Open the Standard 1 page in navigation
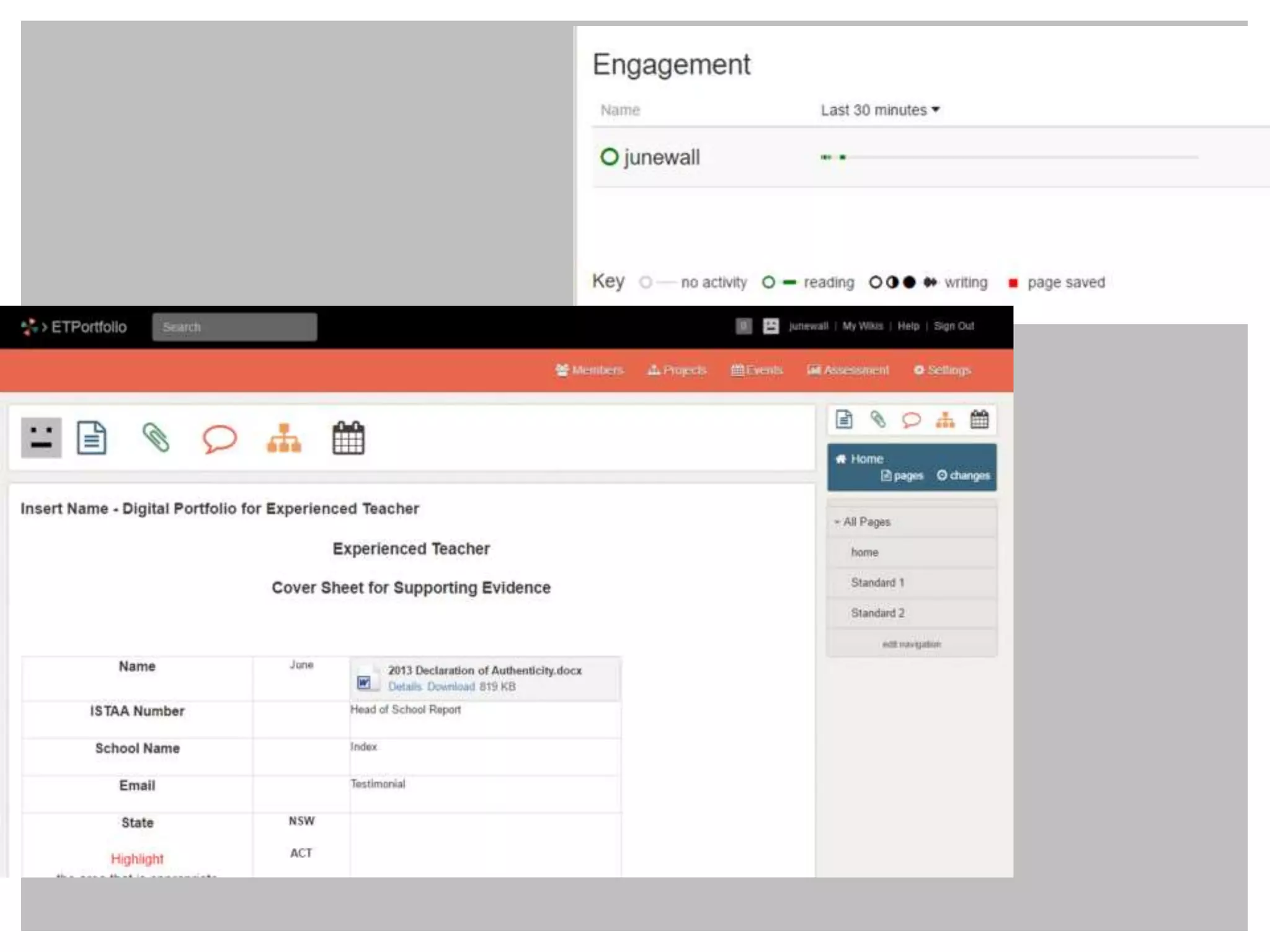 [877, 583]
